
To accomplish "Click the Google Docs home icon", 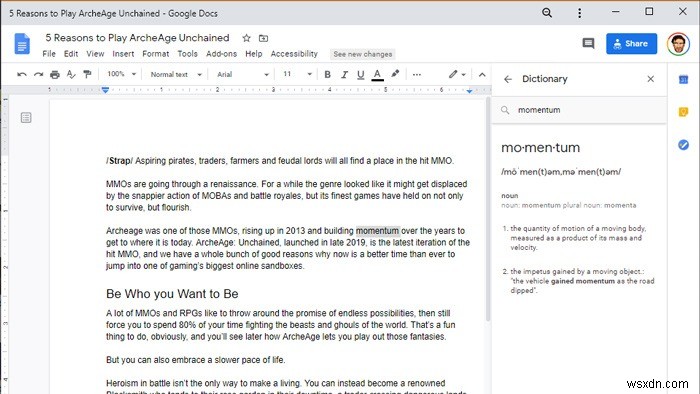I will click(x=22, y=44).
